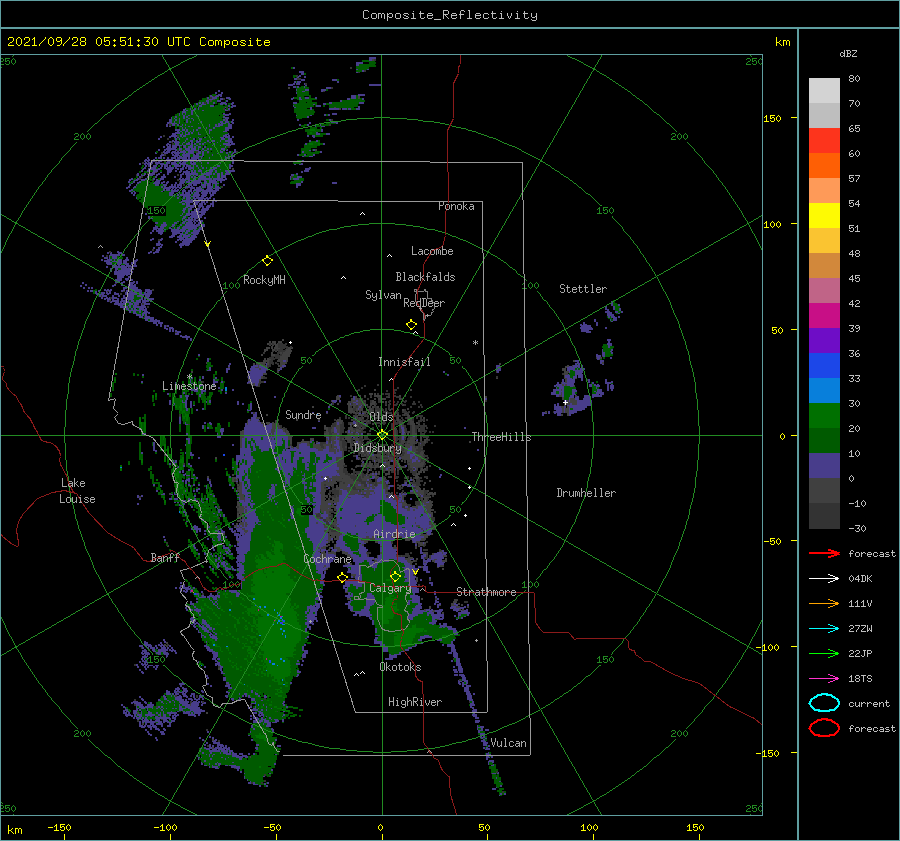Click the red 65 dBZ color band
This screenshot has width=900, height=841.
click(x=824, y=141)
